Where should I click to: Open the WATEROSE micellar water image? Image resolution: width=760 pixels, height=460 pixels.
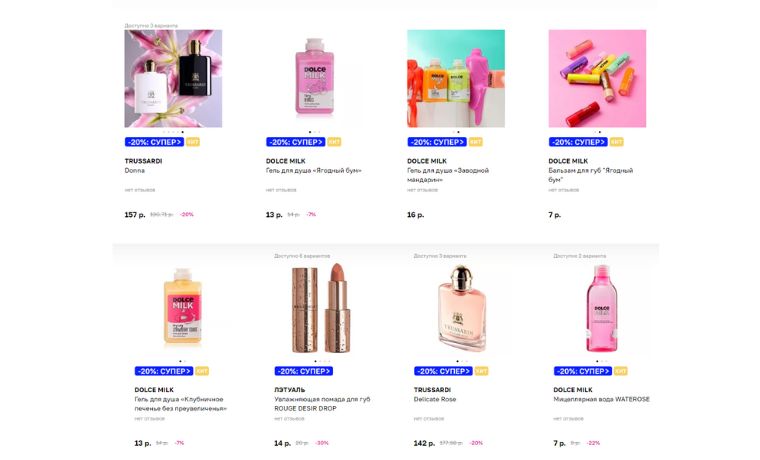click(602, 308)
